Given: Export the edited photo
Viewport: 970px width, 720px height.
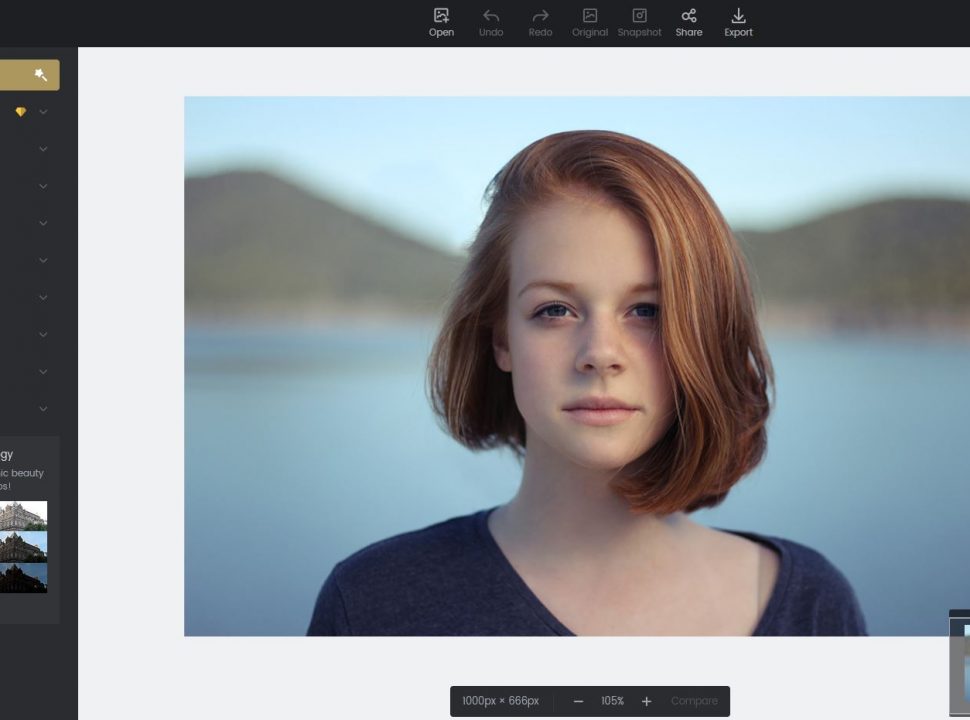Looking at the screenshot, I should point(738,22).
